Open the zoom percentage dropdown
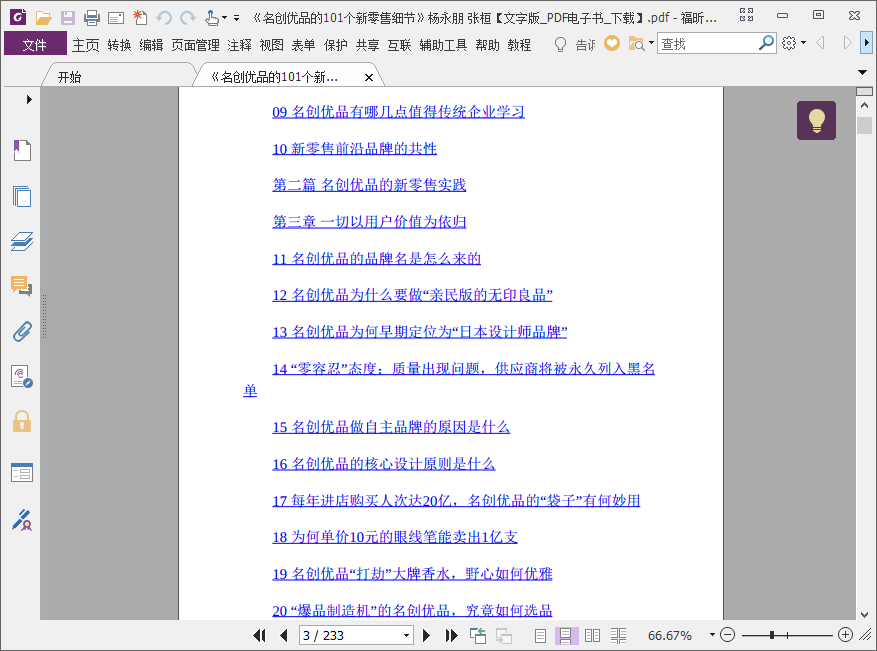877x651 pixels. 712,635
